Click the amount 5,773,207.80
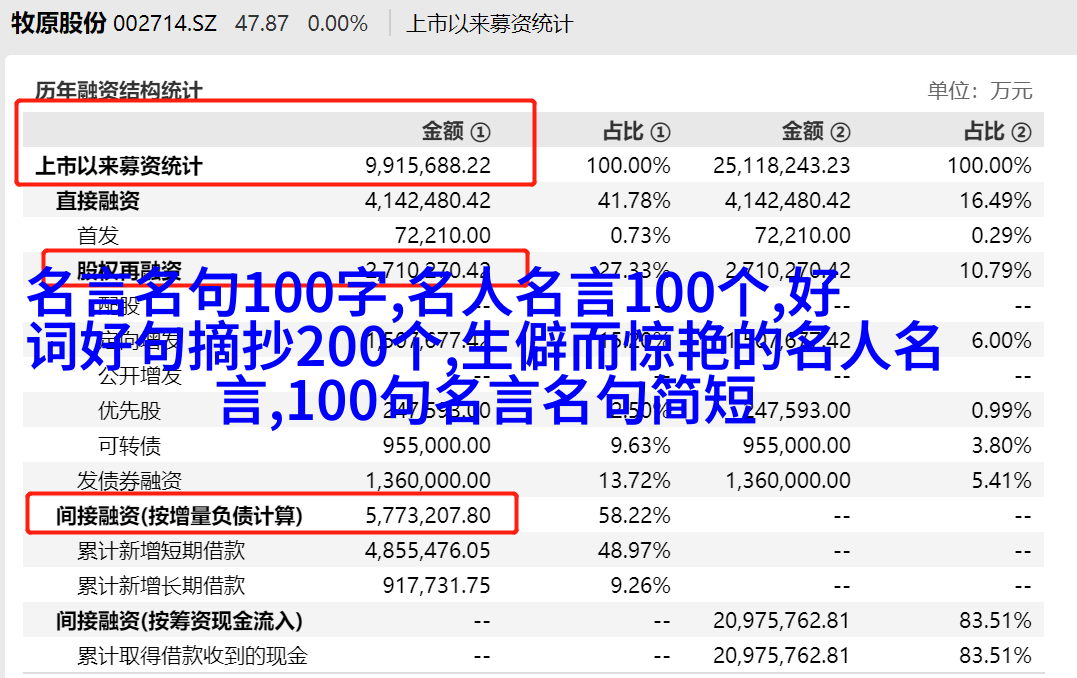Image resolution: width=1077 pixels, height=678 pixels. pos(428,516)
